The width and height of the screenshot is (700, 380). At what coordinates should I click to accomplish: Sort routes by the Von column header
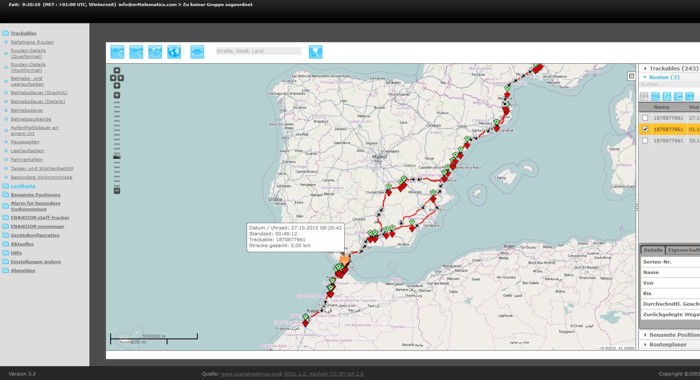click(693, 107)
